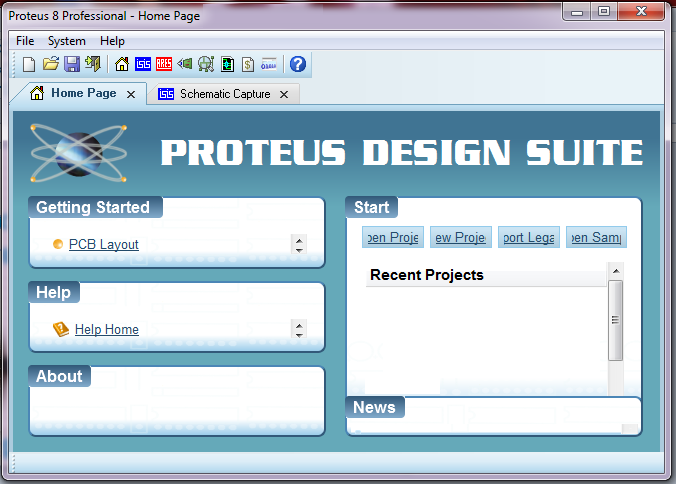The height and width of the screenshot is (484, 676).
Task: Open project with the folder icon
Action: pyautogui.click(x=51, y=64)
